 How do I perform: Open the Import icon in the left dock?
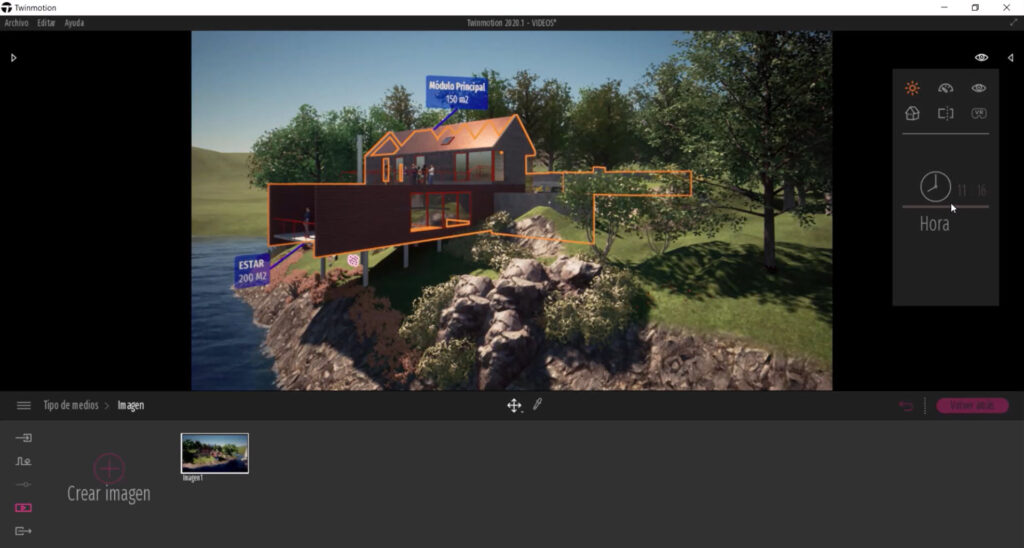pos(24,438)
